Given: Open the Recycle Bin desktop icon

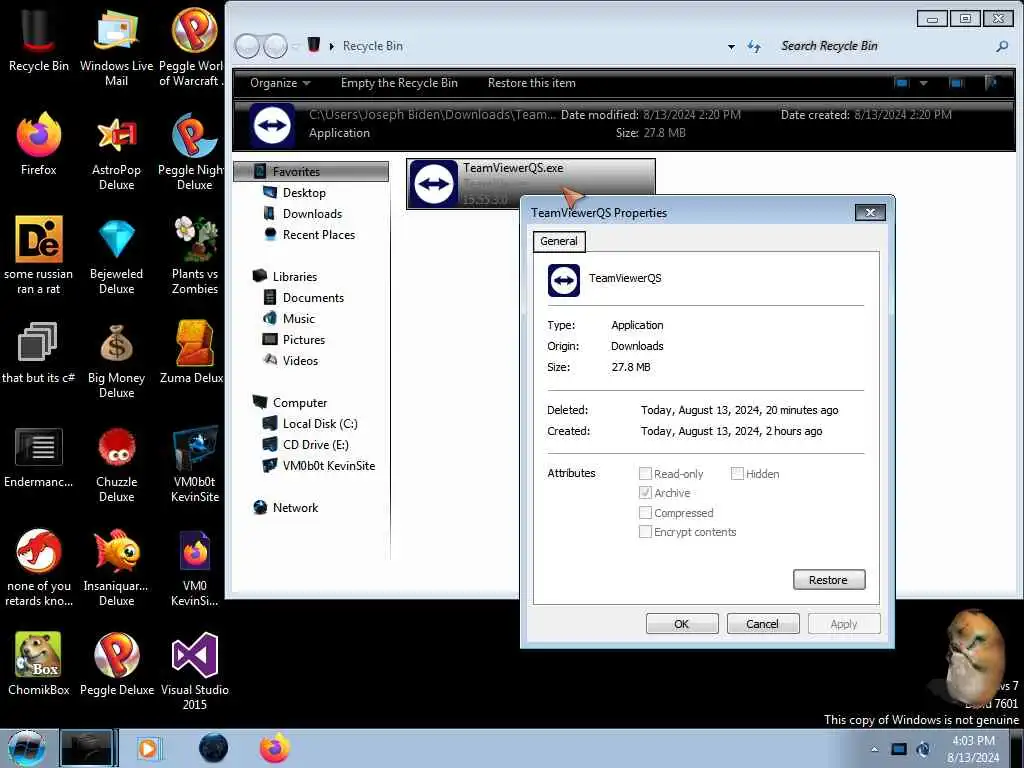Looking at the screenshot, I should [39, 39].
